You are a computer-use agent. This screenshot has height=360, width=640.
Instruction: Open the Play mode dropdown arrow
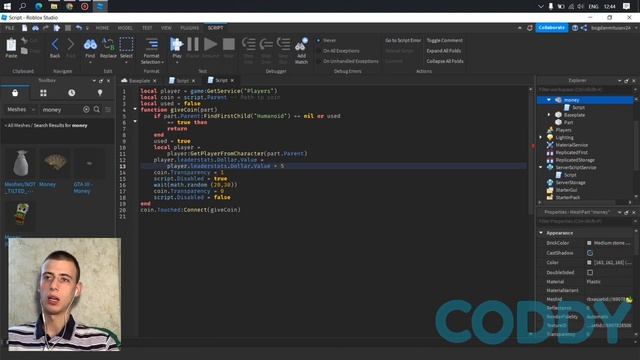(177, 62)
